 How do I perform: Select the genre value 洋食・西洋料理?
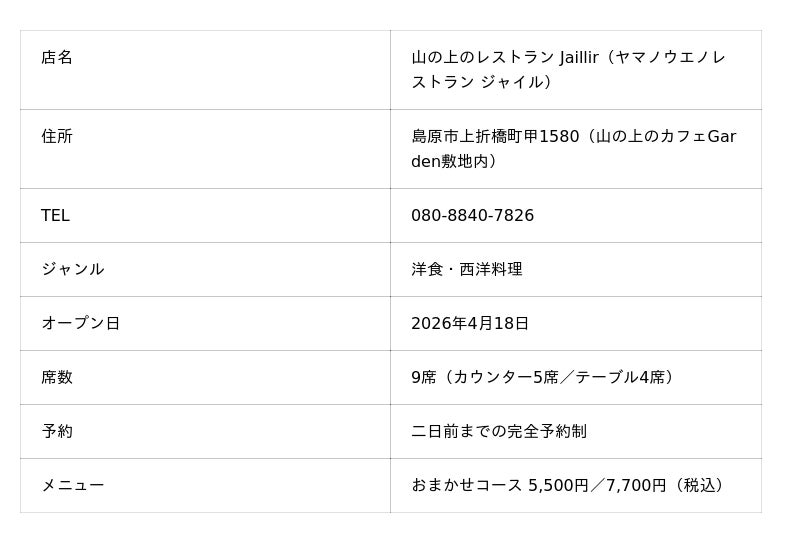point(467,270)
